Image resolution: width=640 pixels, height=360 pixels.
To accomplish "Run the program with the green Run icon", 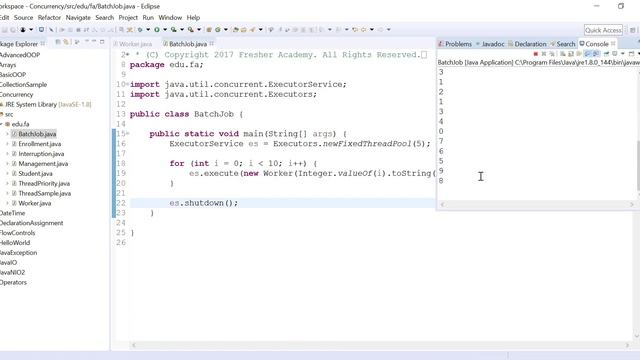I will tap(157, 29).
